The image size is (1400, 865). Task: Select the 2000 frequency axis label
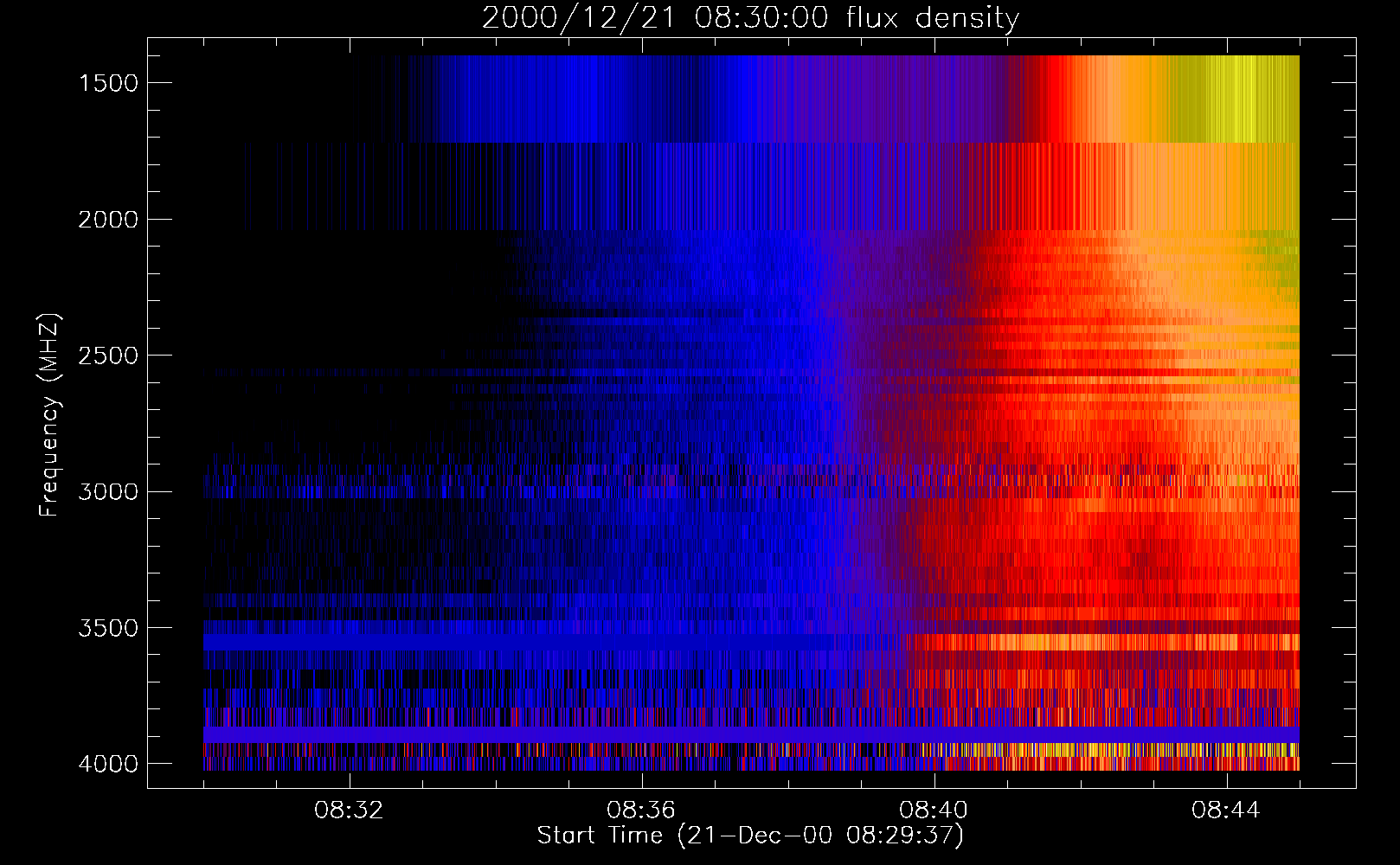(108, 220)
